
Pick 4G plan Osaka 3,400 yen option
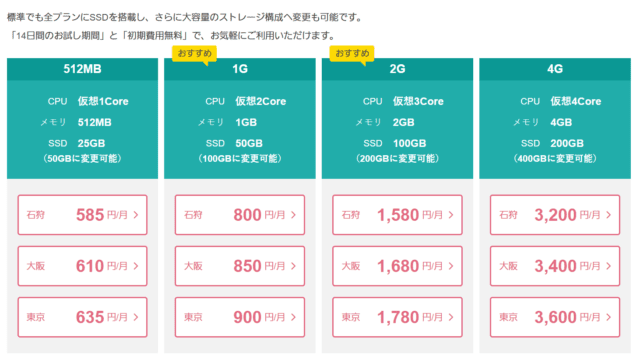click(555, 266)
